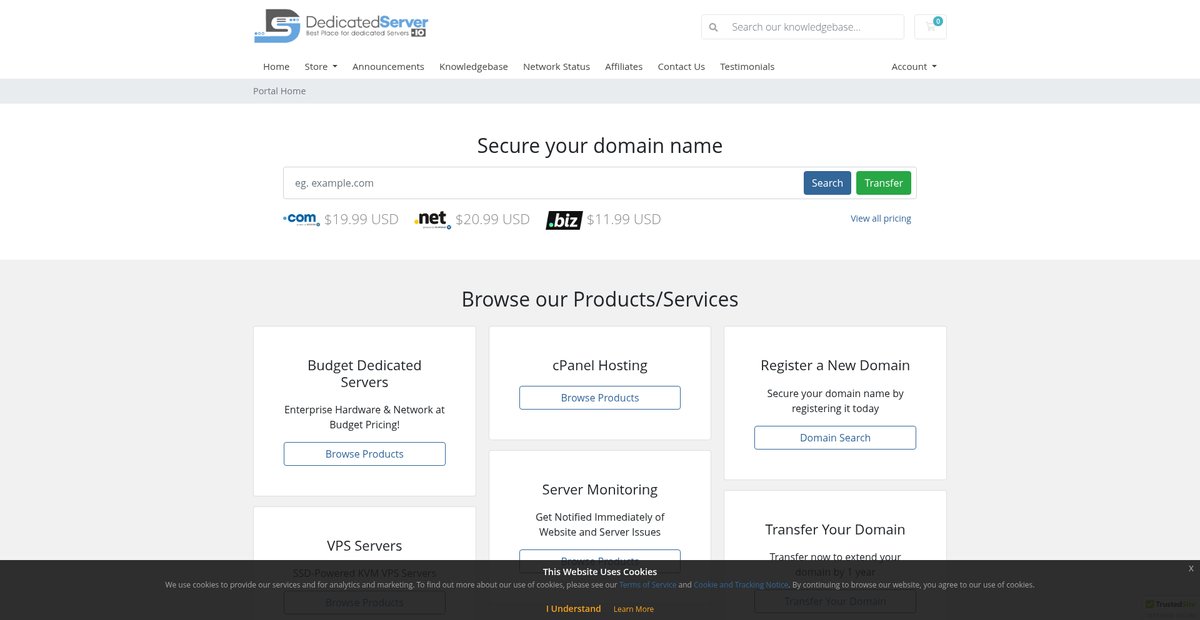Click I Understand in cookie banner

click(x=573, y=608)
